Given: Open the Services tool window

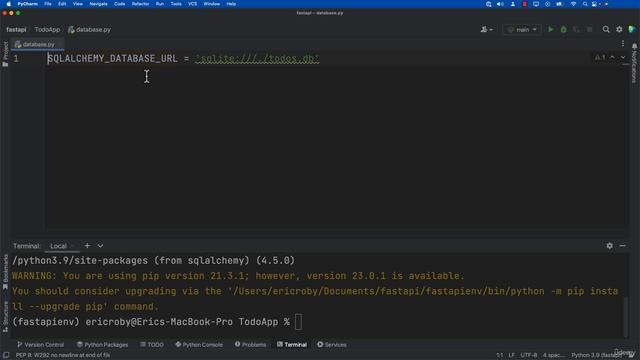Looking at the screenshot, I should click(x=332, y=344).
